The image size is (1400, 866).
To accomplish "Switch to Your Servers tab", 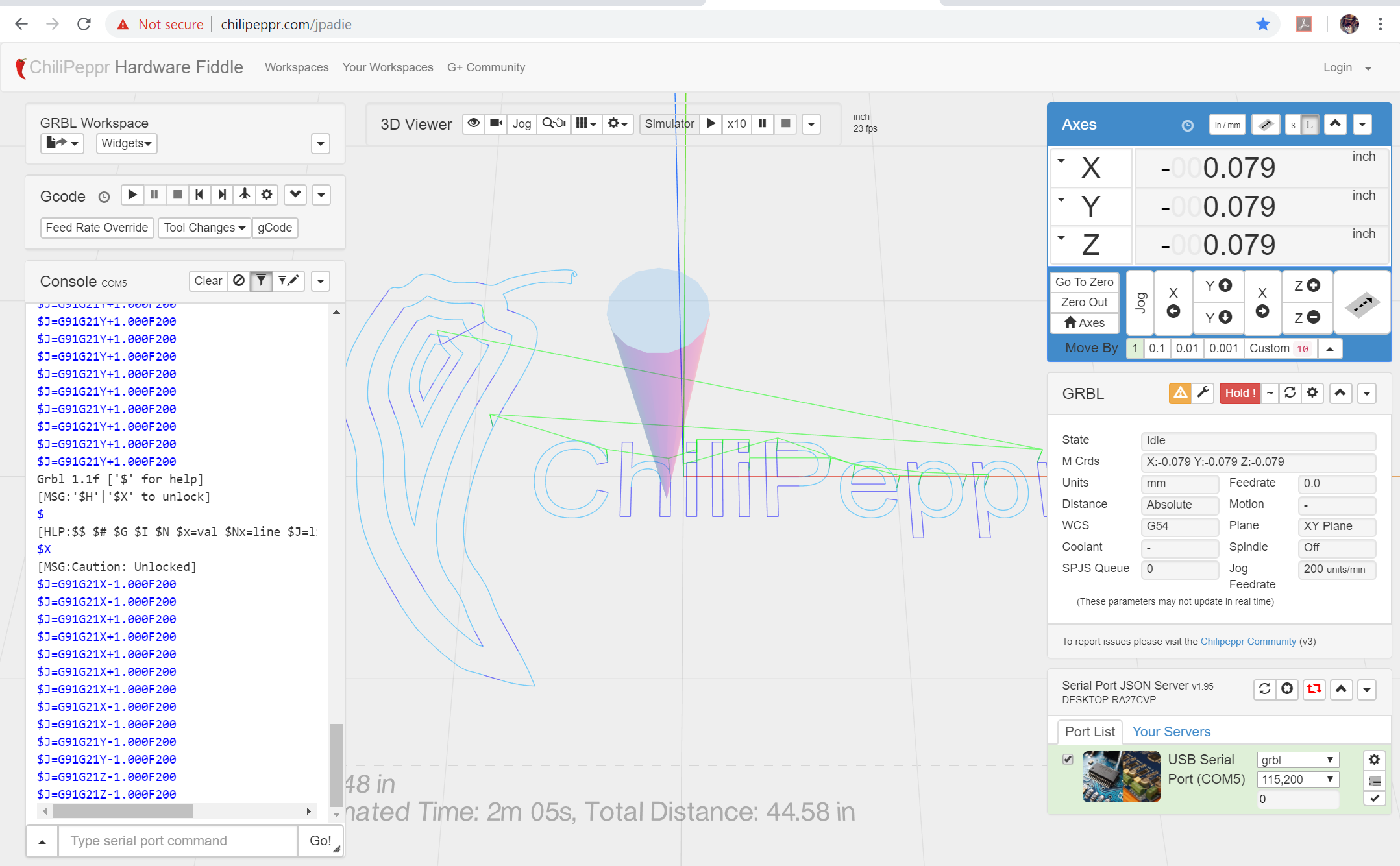I will (1171, 732).
